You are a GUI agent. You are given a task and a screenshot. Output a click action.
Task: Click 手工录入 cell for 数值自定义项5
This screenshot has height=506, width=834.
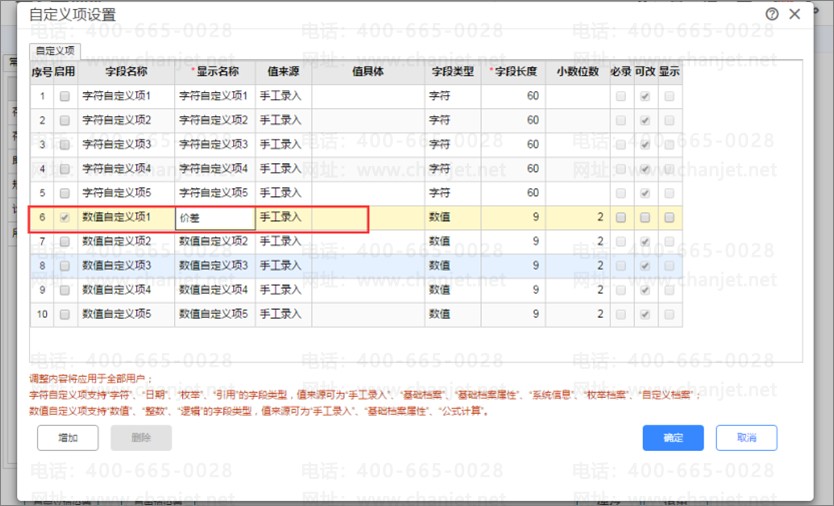283,314
